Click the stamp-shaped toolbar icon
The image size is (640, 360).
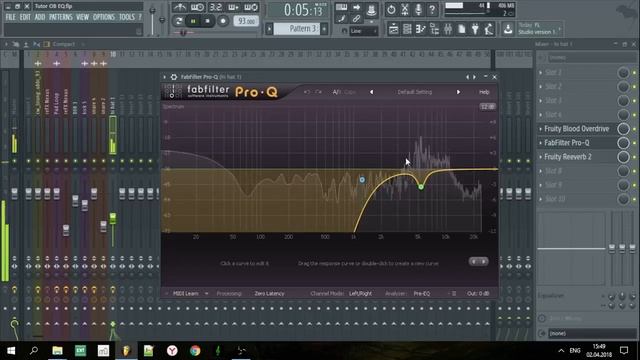coord(371,9)
